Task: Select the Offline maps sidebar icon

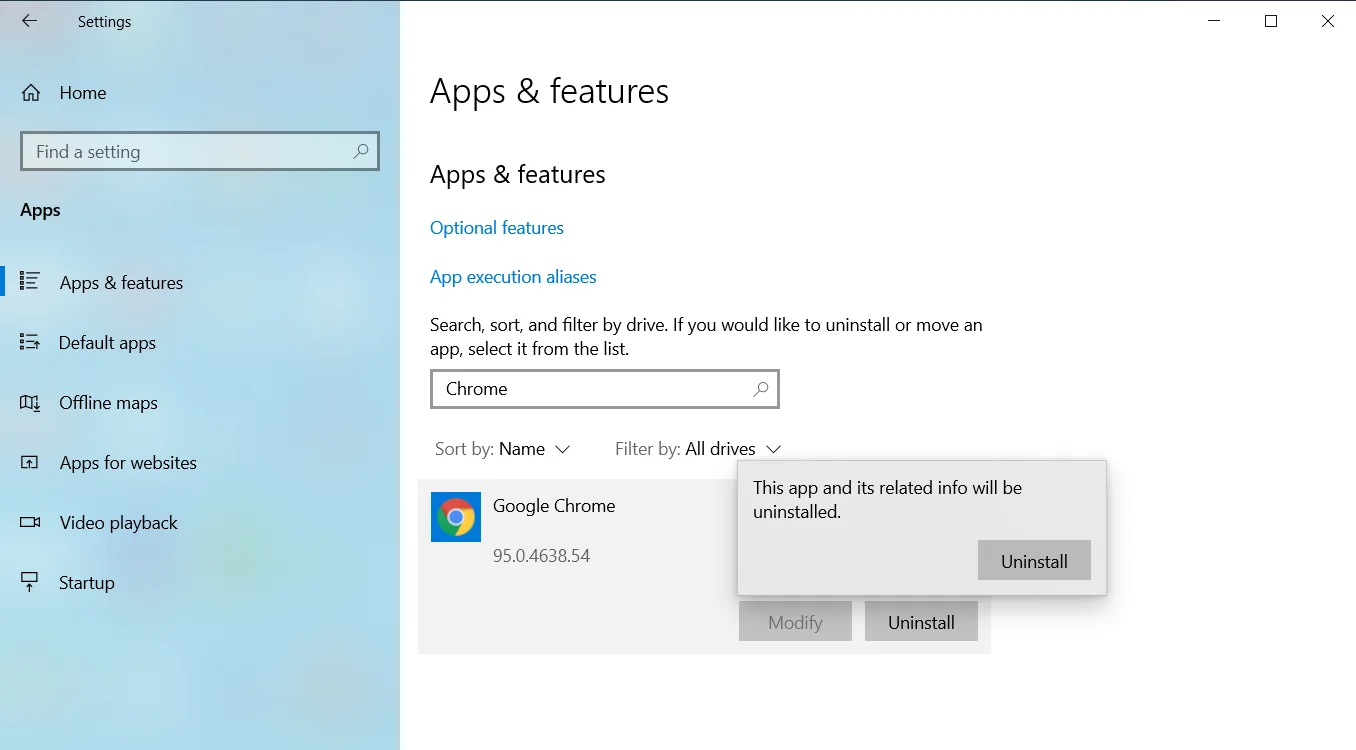Action: click(x=29, y=402)
